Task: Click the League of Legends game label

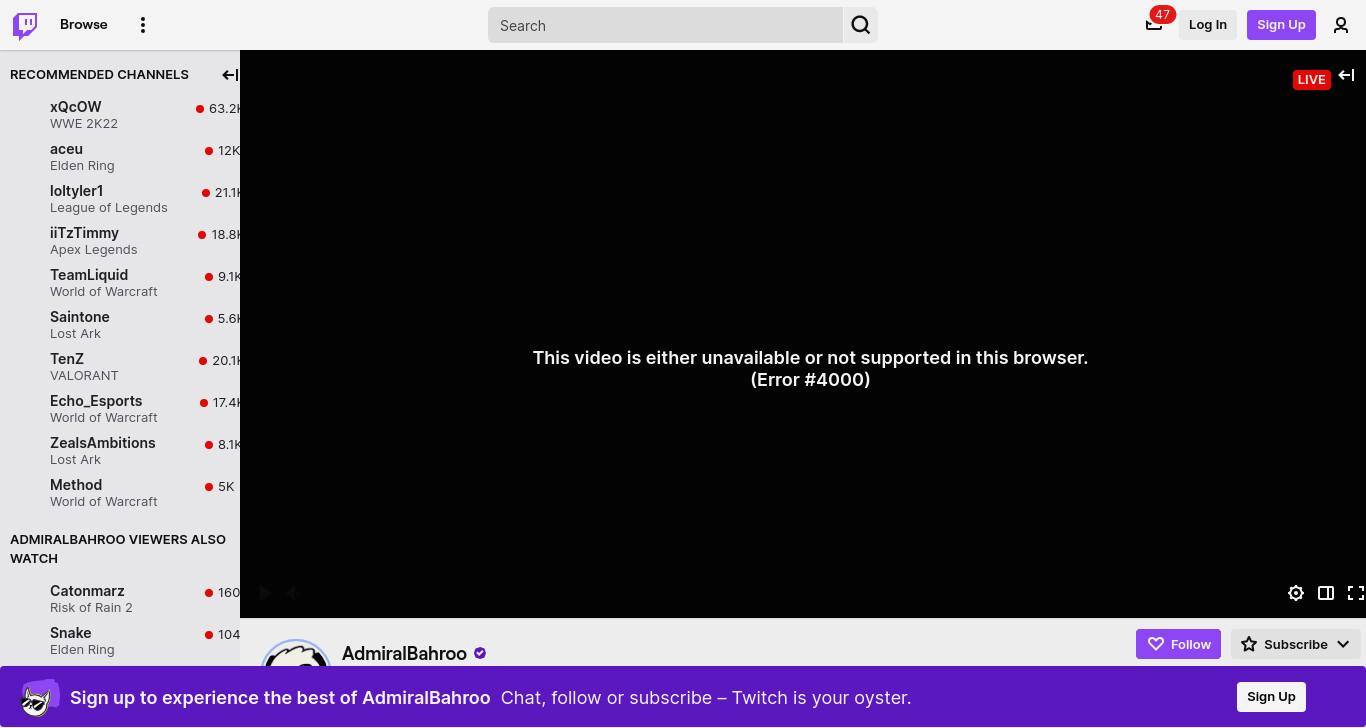Action: [108, 207]
